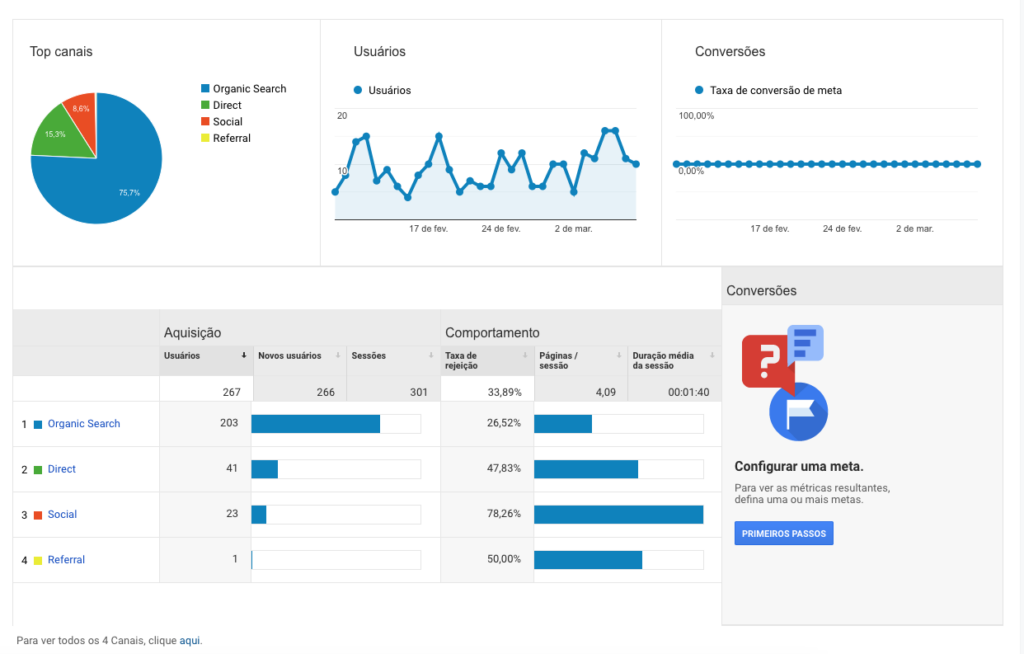Sort by Páginas / sessão arrow
1024x654 pixels.
[x=618, y=355]
